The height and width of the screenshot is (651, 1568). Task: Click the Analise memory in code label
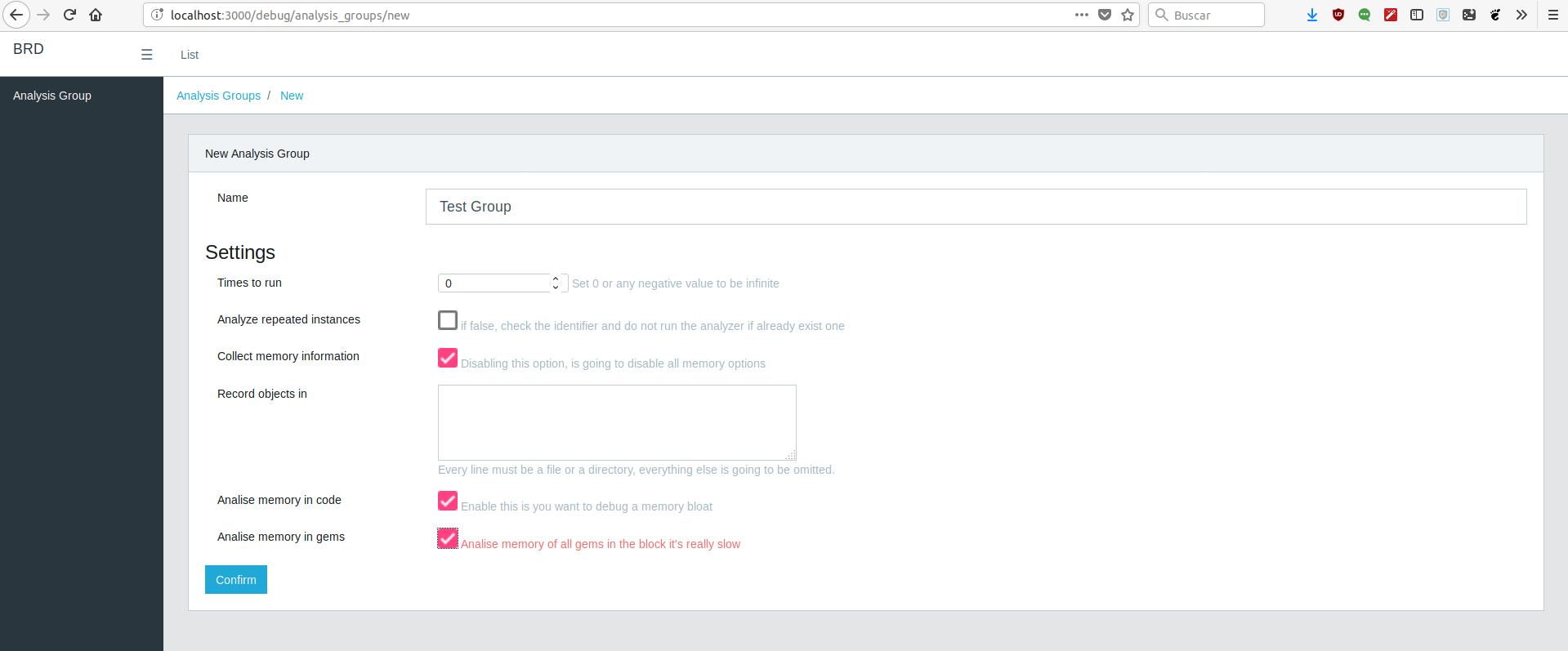(279, 500)
